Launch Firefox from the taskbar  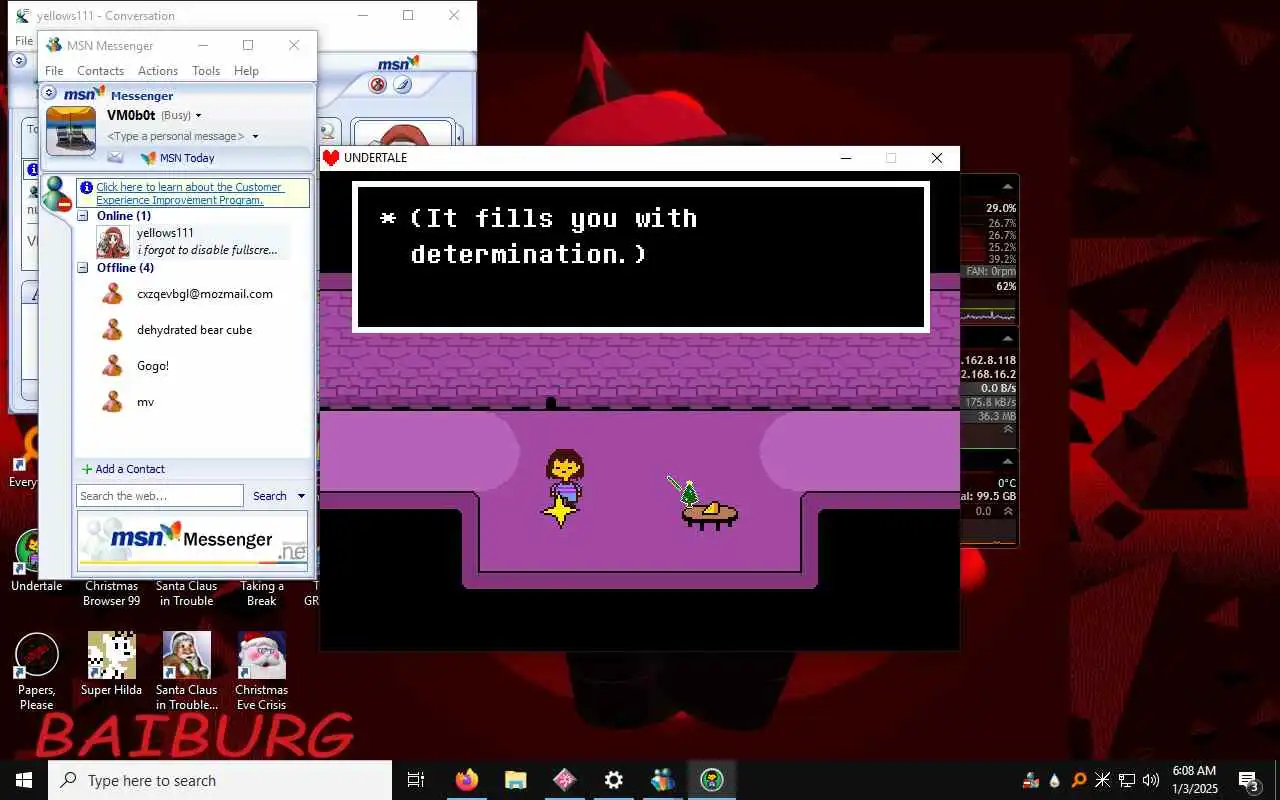click(x=466, y=780)
